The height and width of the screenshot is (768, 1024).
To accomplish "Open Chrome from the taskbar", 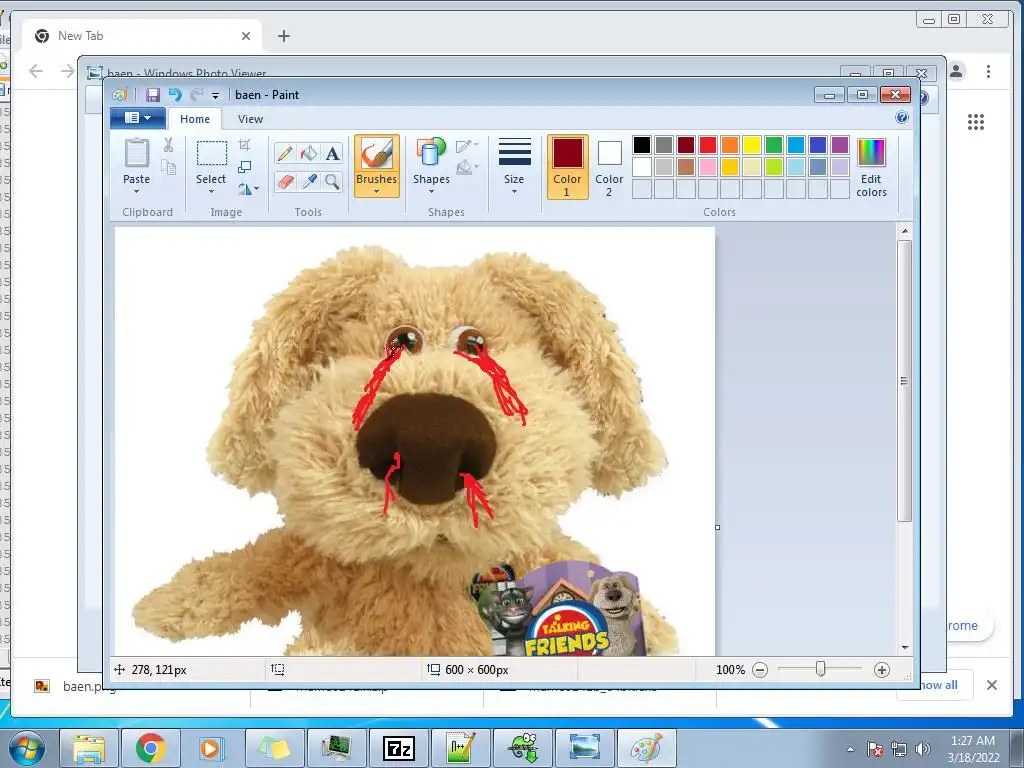I will [150, 748].
